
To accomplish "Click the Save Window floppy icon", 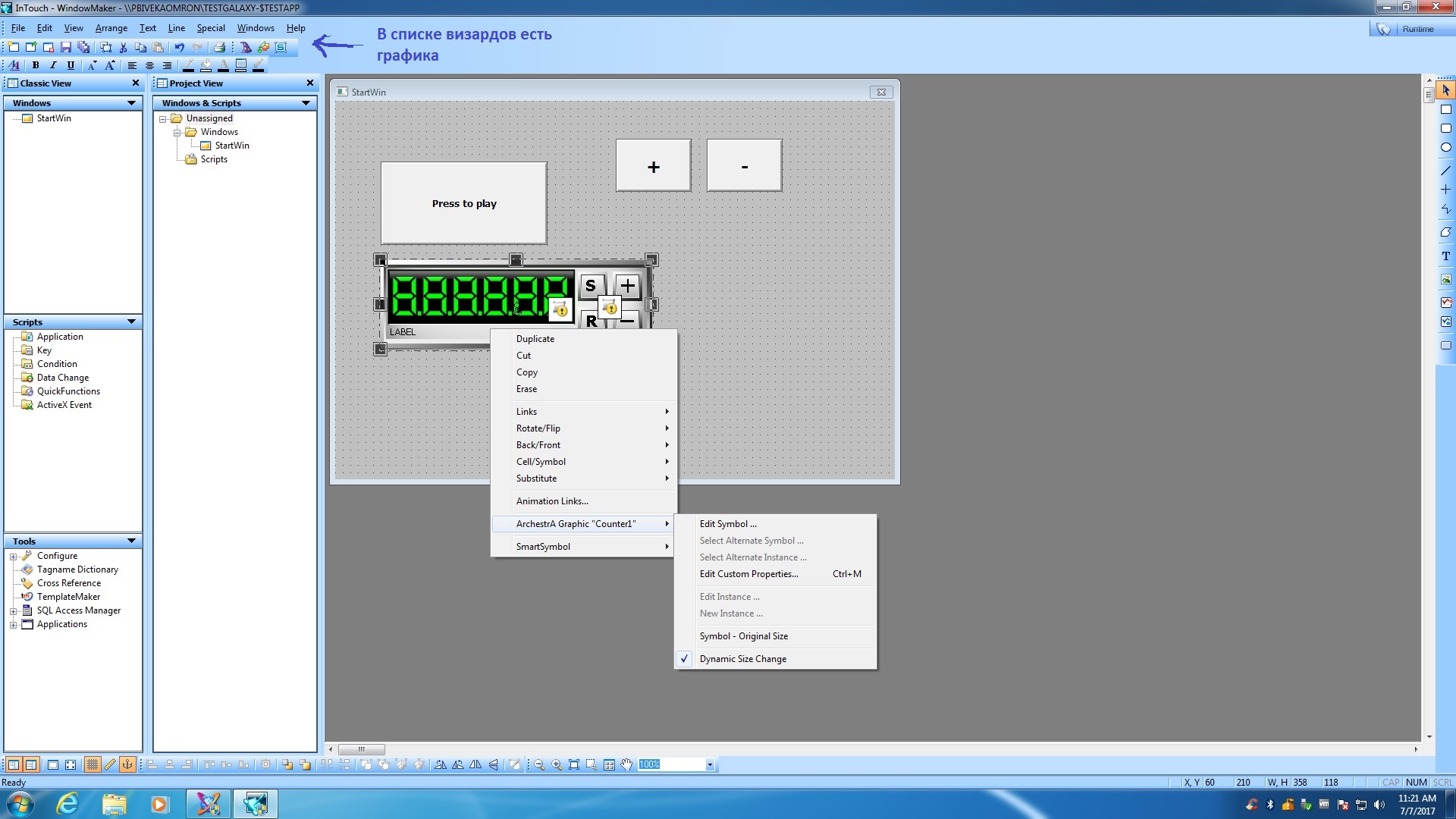I will pyautogui.click(x=66, y=47).
